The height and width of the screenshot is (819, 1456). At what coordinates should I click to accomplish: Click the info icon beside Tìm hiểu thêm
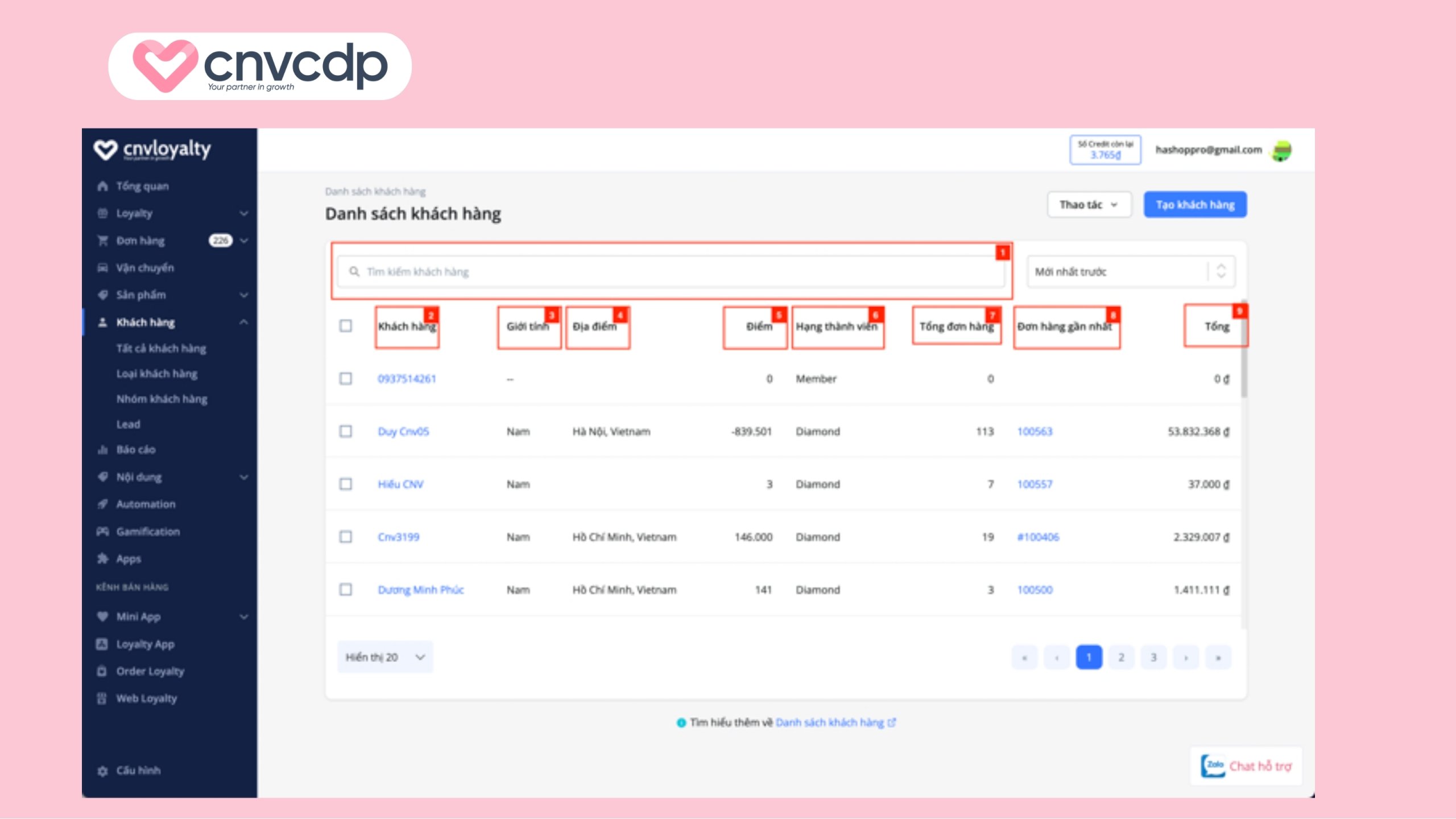click(681, 723)
